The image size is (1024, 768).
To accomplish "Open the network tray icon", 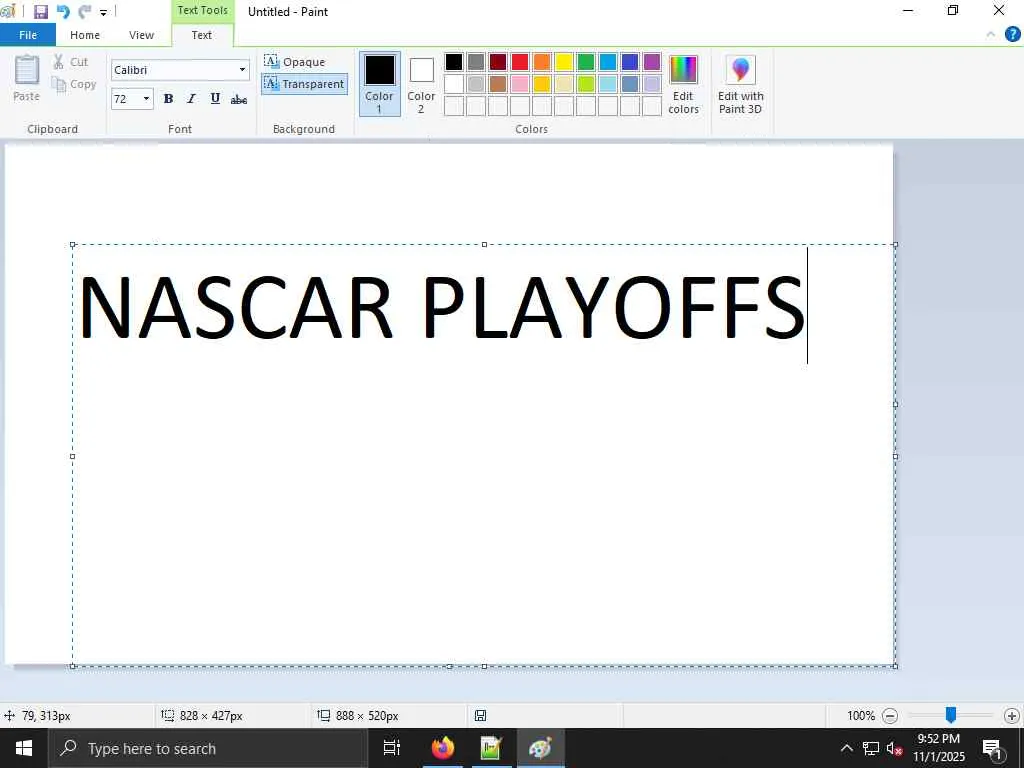I will click(x=871, y=748).
